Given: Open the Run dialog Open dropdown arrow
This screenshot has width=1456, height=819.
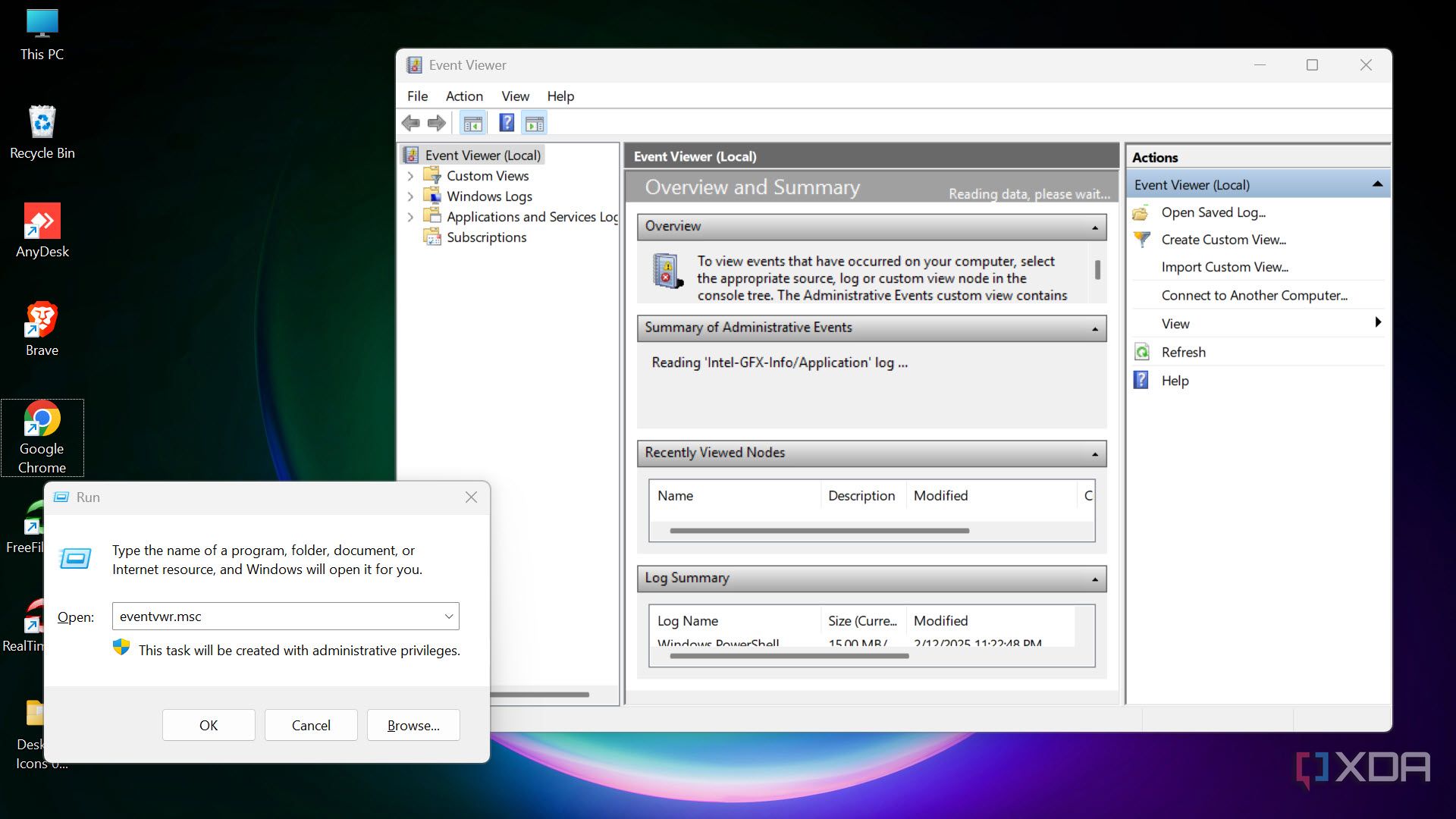Looking at the screenshot, I should point(449,617).
